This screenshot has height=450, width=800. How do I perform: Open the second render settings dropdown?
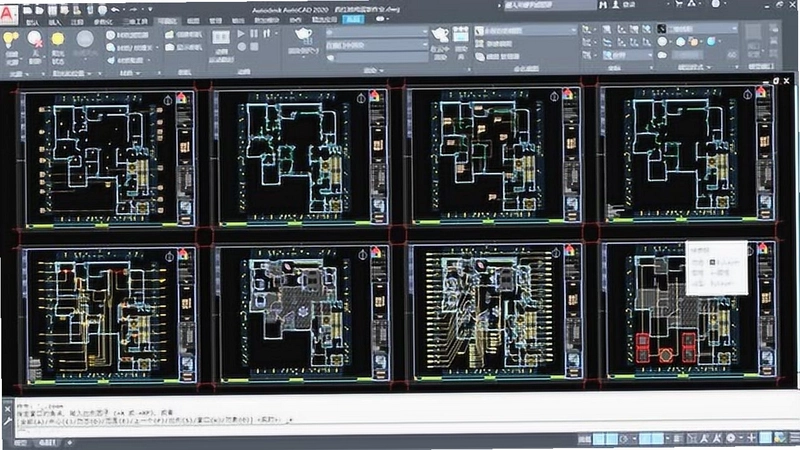point(377,45)
